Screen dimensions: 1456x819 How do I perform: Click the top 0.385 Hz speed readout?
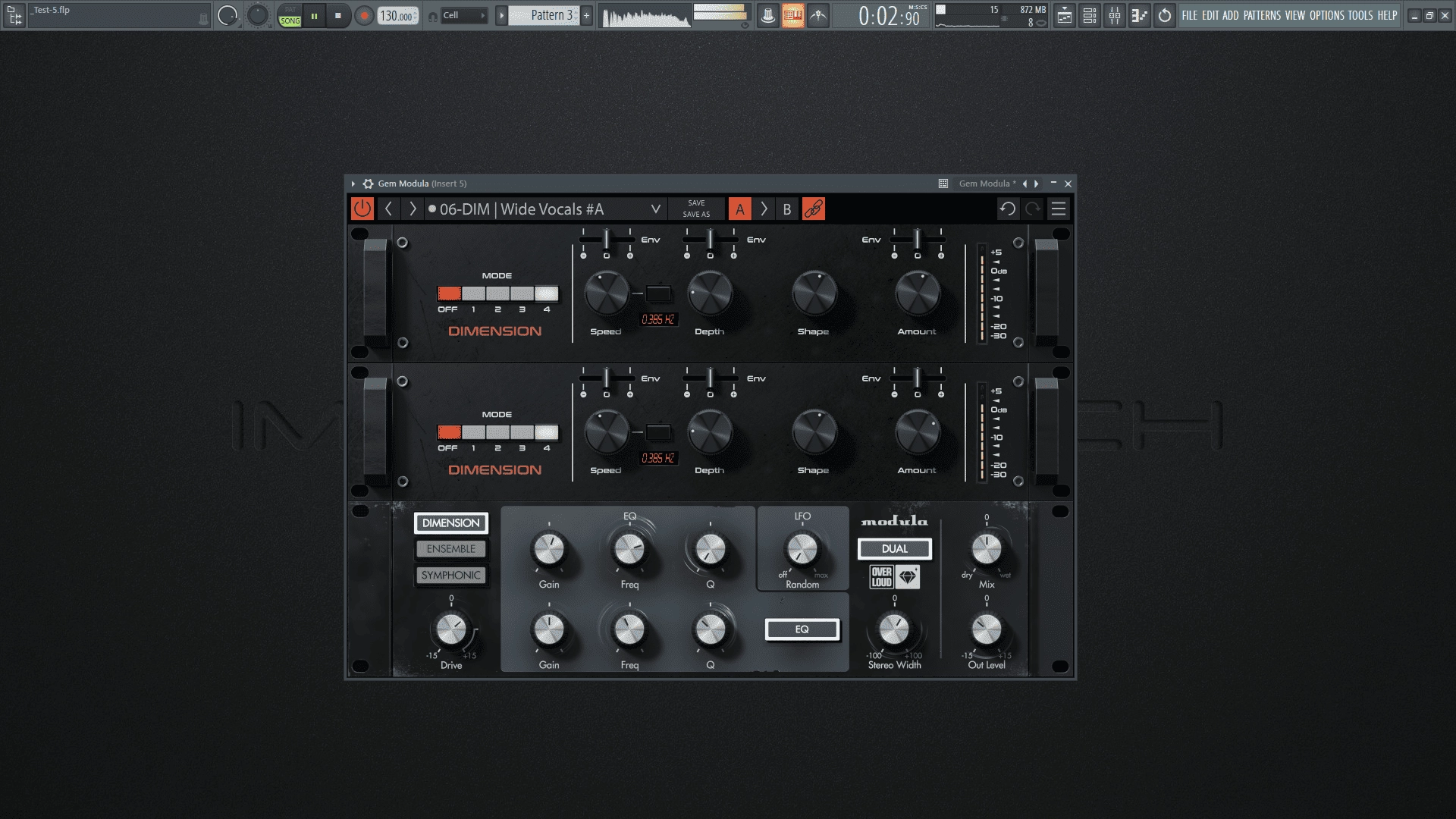tap(658, 319)
